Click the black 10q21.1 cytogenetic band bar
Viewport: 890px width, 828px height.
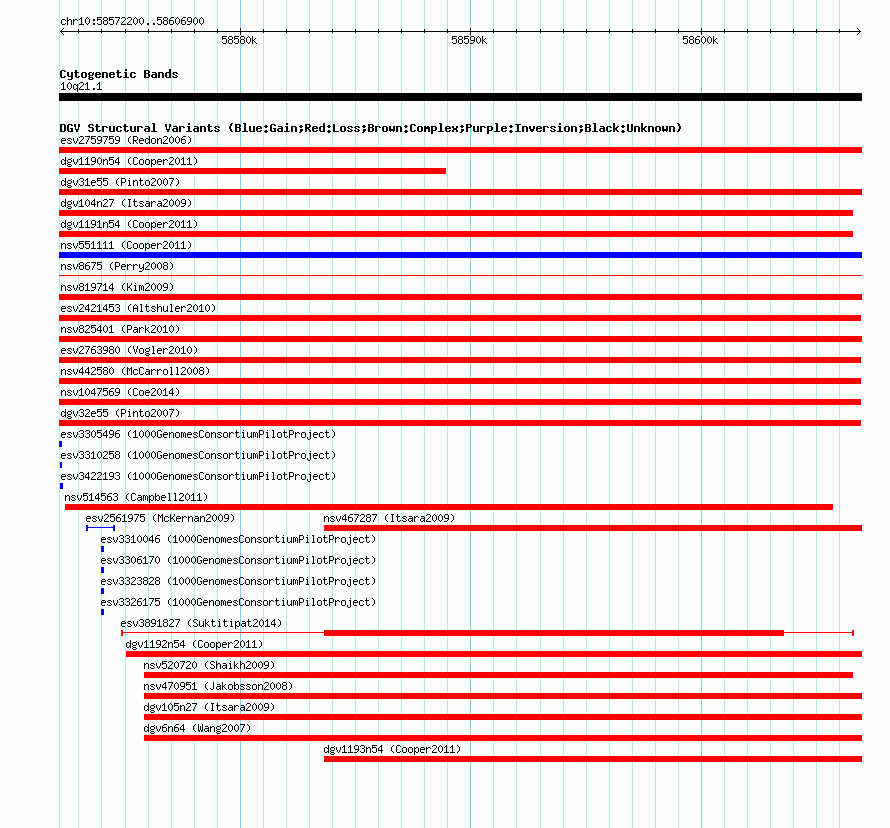pyautogui.click(x=460, y=97)
